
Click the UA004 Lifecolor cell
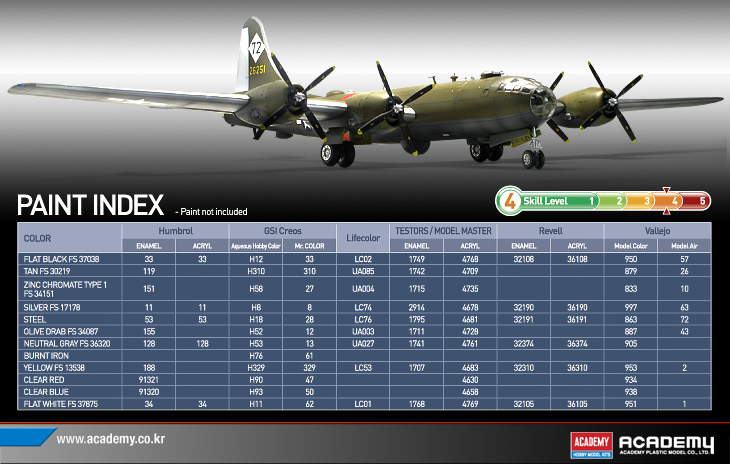point(363,289)
